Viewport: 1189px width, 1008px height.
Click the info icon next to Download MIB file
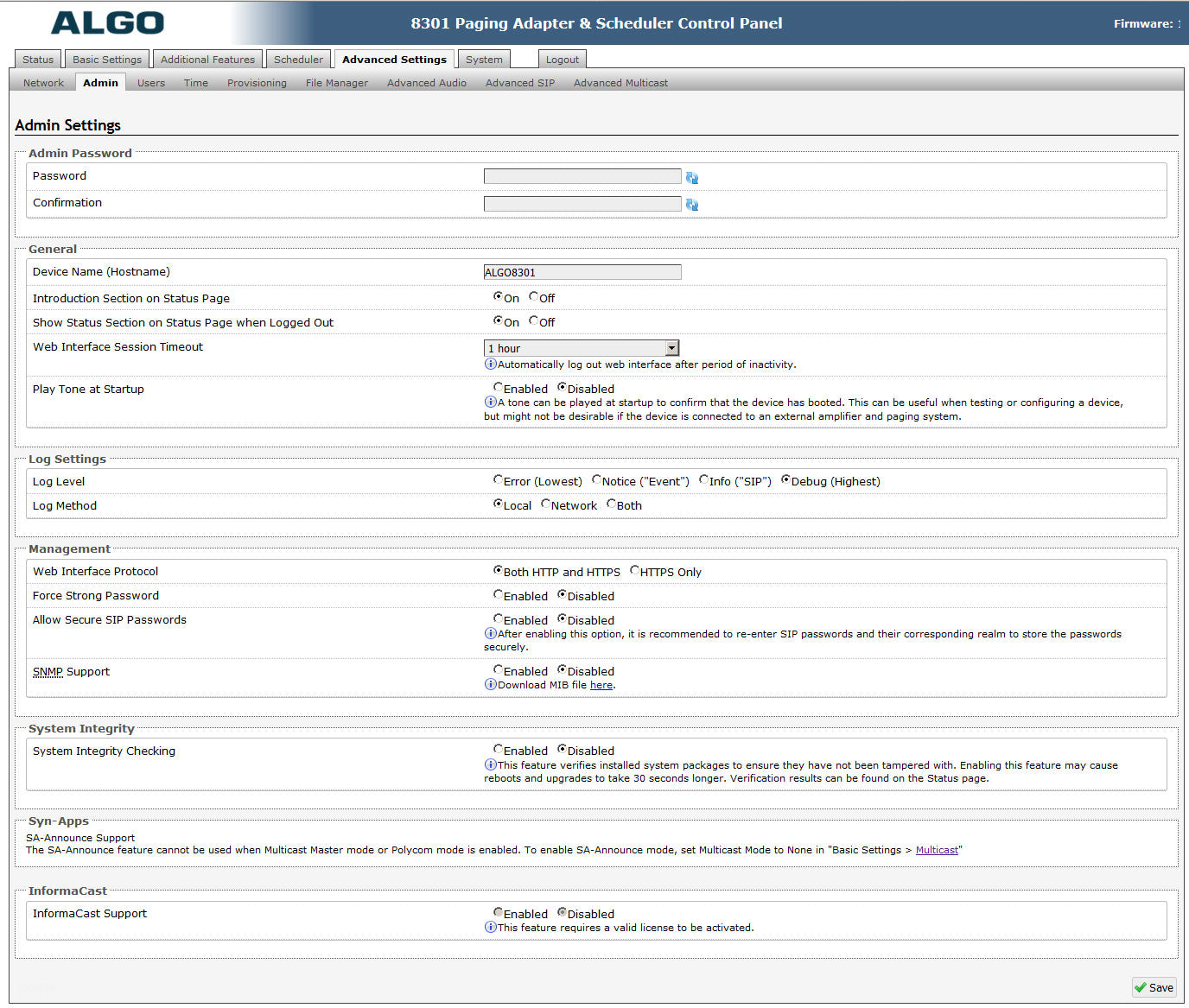489,684
